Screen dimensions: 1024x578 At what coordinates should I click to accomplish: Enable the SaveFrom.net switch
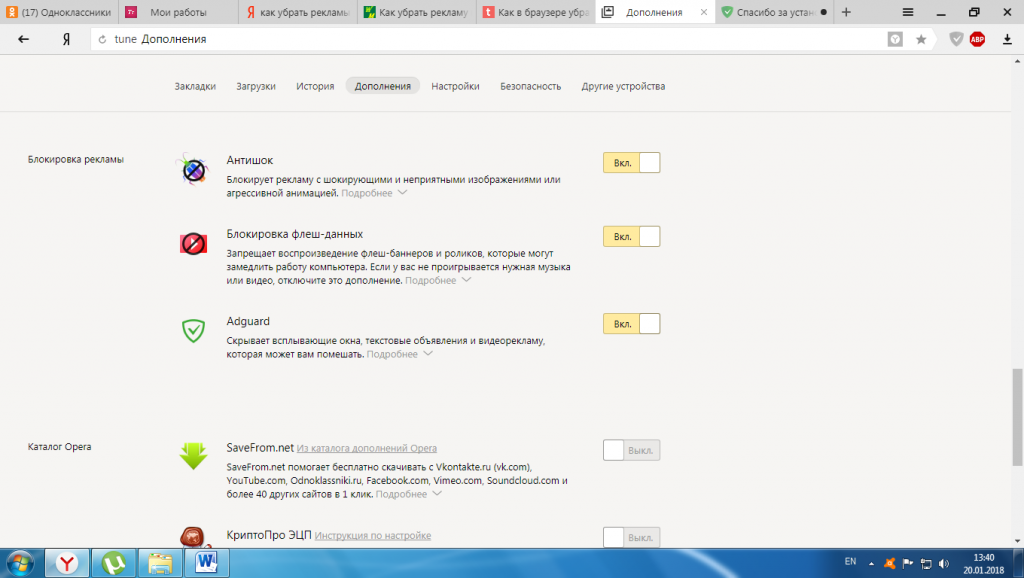coord(632,450)
